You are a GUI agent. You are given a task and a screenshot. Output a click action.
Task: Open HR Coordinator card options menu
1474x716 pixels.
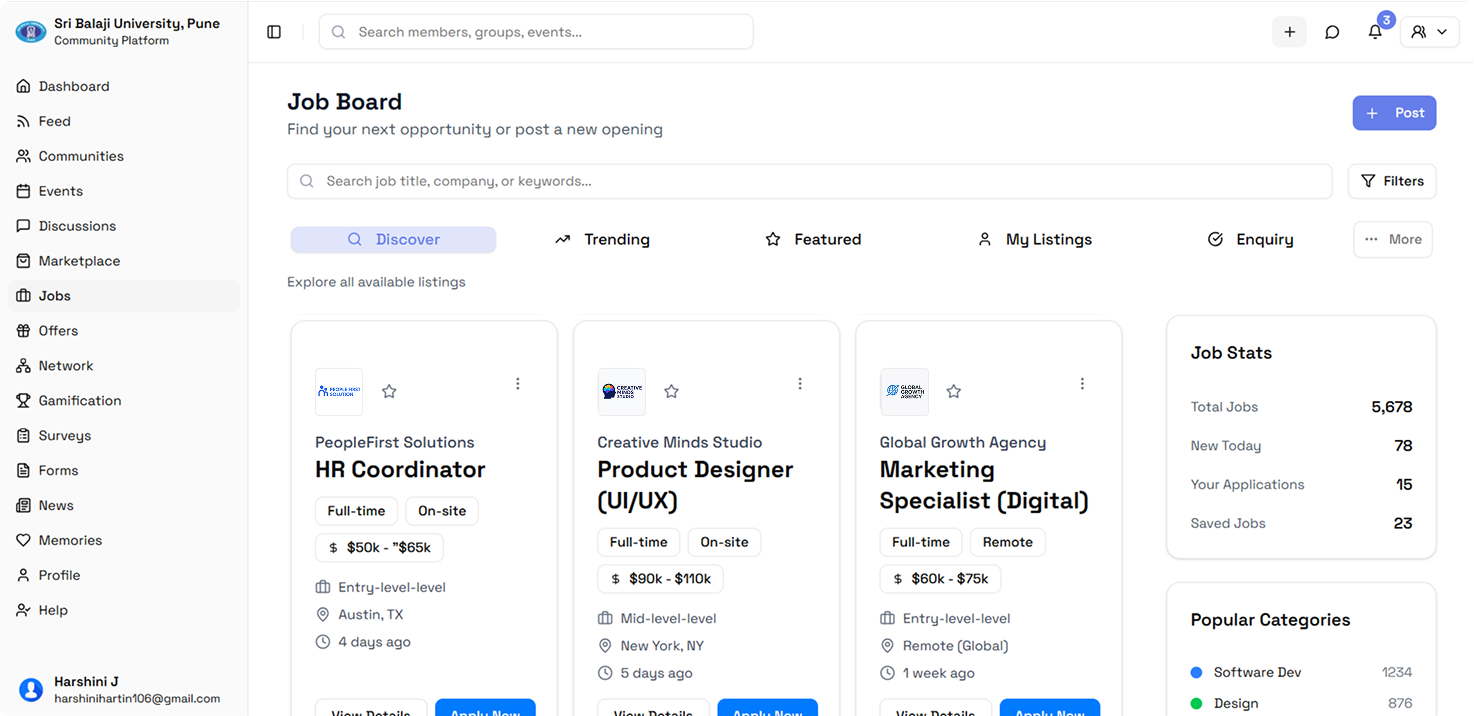pyautogui.click(x=518, y=384)
